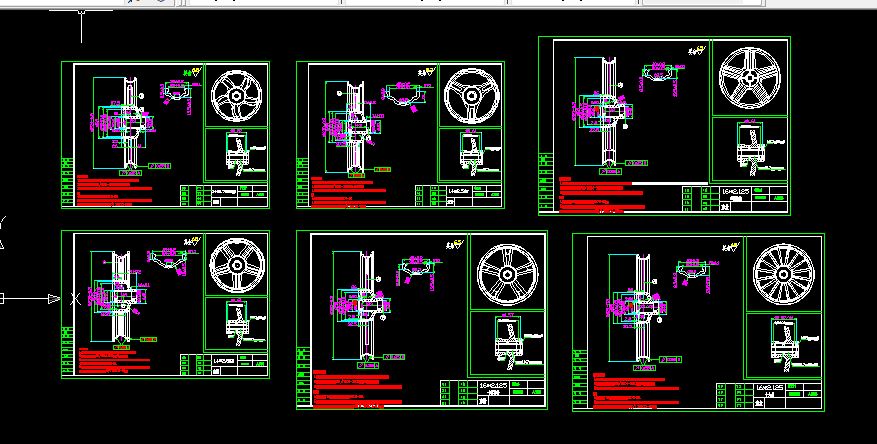The image size is (877, 444).
Task: Select the twelve-spoke wheel front view
Action: coord(783,275)
